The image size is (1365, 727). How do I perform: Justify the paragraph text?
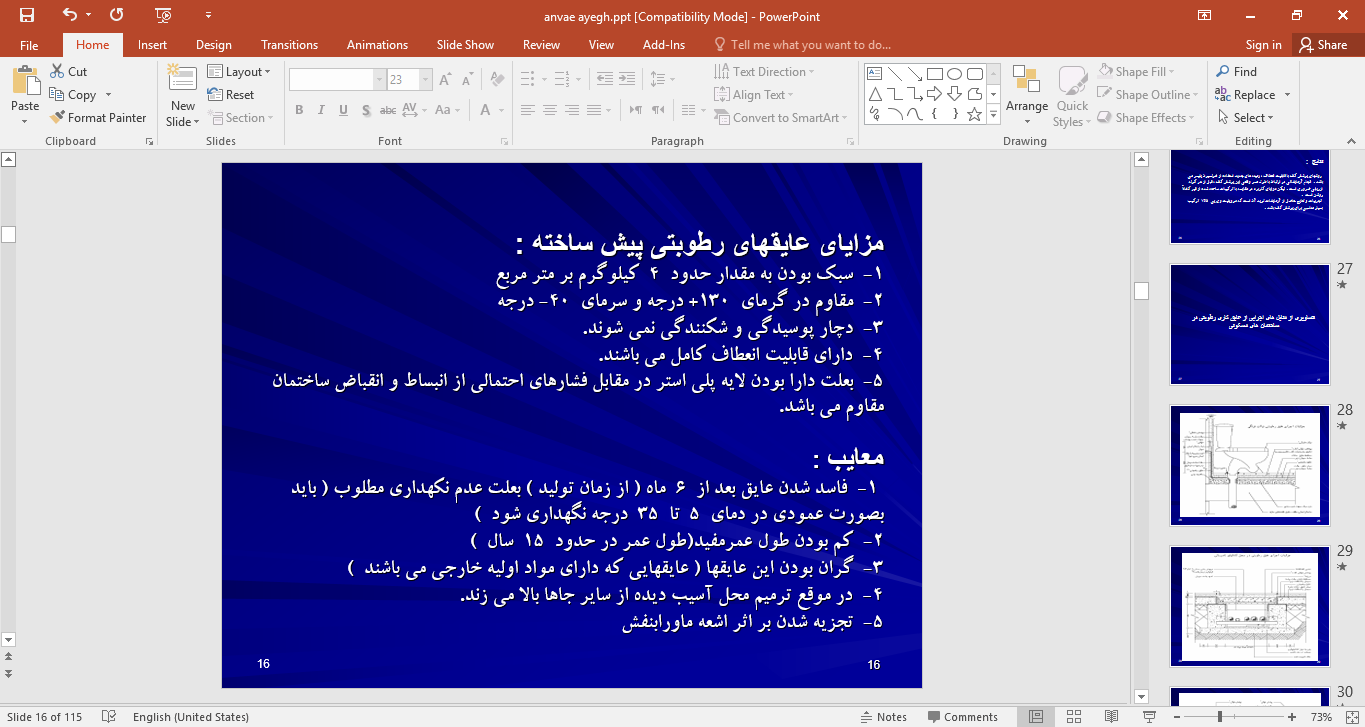[596, 110]
